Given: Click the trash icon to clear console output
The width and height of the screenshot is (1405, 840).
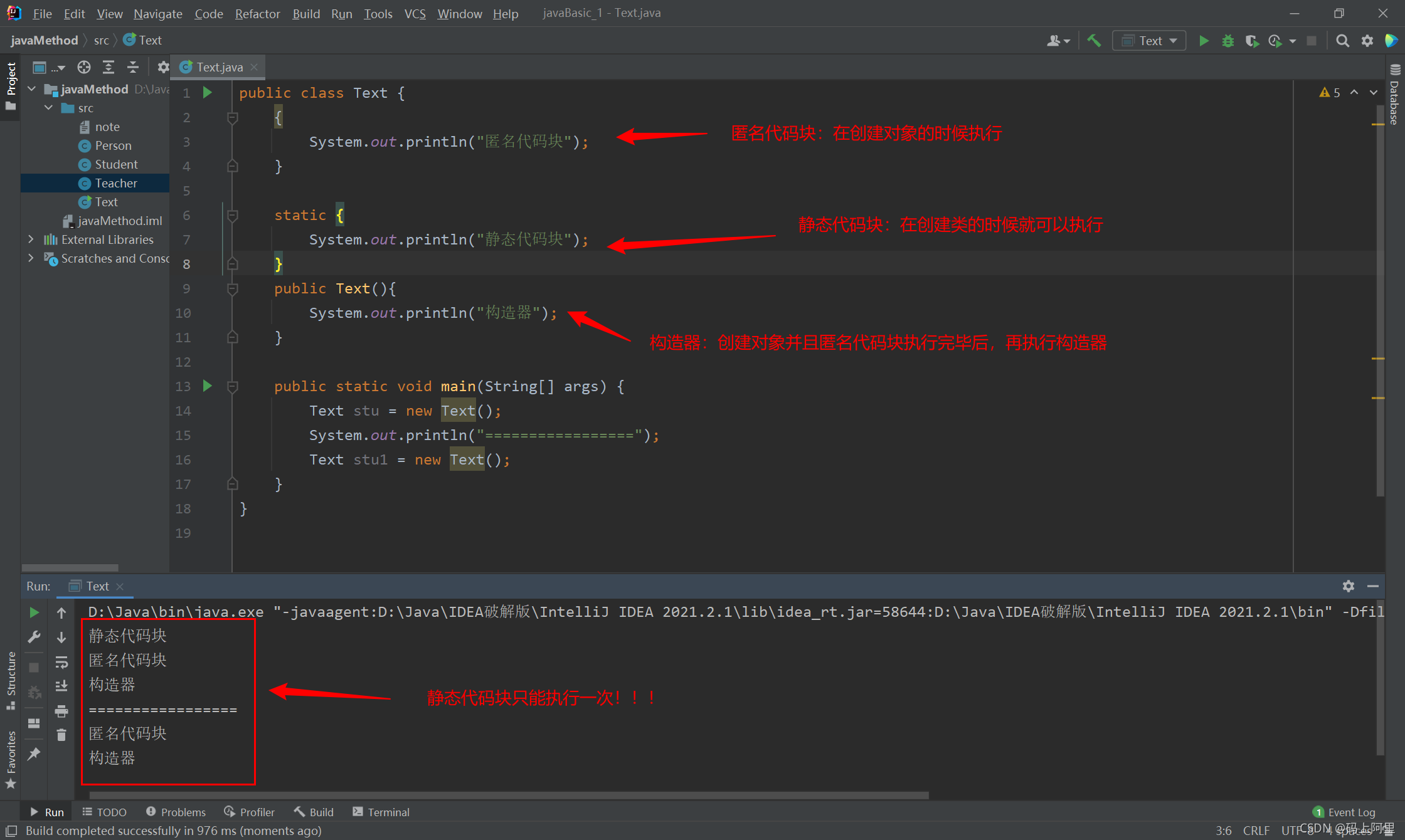Looking at the screenshot, I should [x=61, y=735].
